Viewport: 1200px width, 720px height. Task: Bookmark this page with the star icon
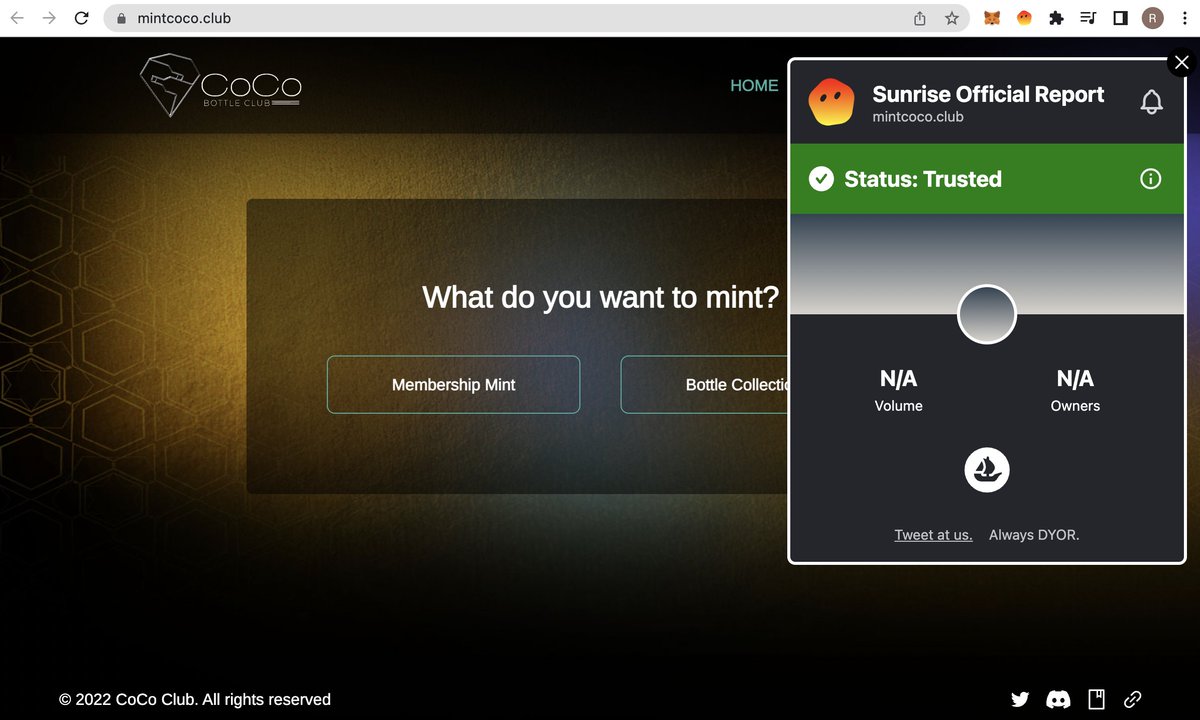pyautogui.click(x=952, y=18)
